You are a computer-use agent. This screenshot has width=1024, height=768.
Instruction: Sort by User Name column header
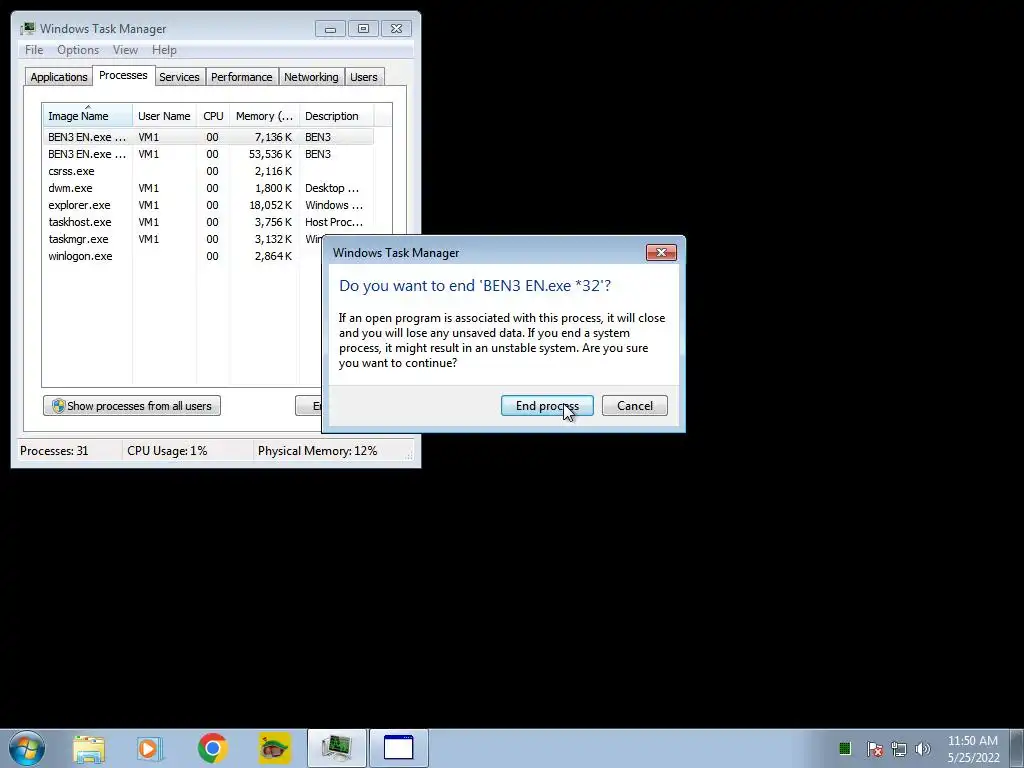click(164, 116)
